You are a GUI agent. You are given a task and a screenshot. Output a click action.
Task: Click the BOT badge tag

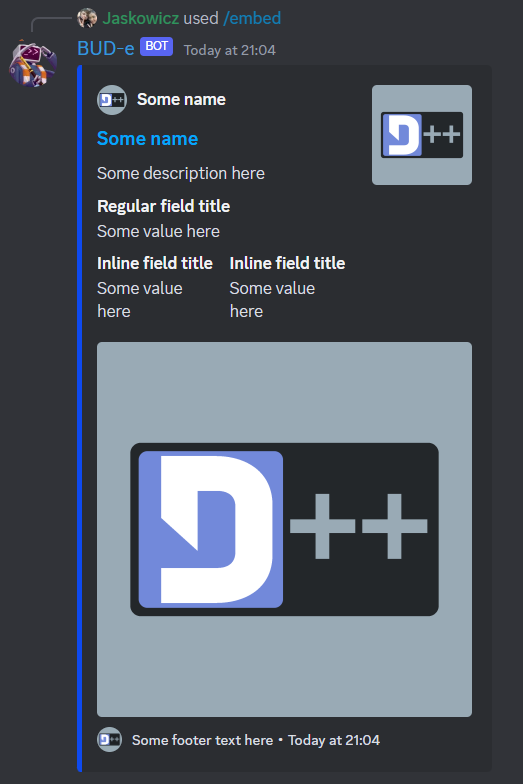(x=156, y=46)
